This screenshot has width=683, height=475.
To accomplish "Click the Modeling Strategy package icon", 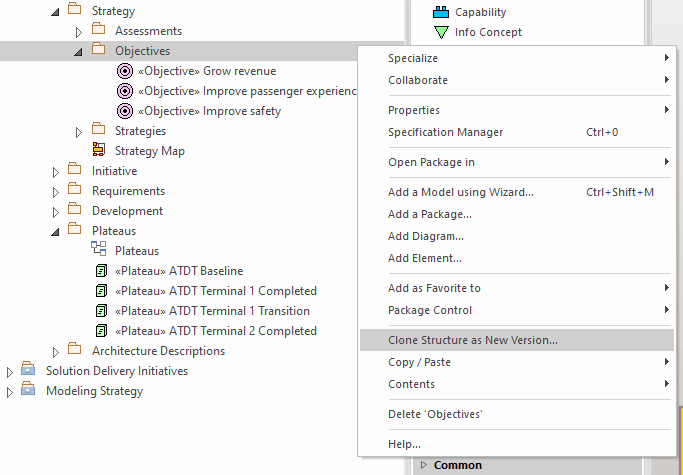I will click(x=29, y=391).
